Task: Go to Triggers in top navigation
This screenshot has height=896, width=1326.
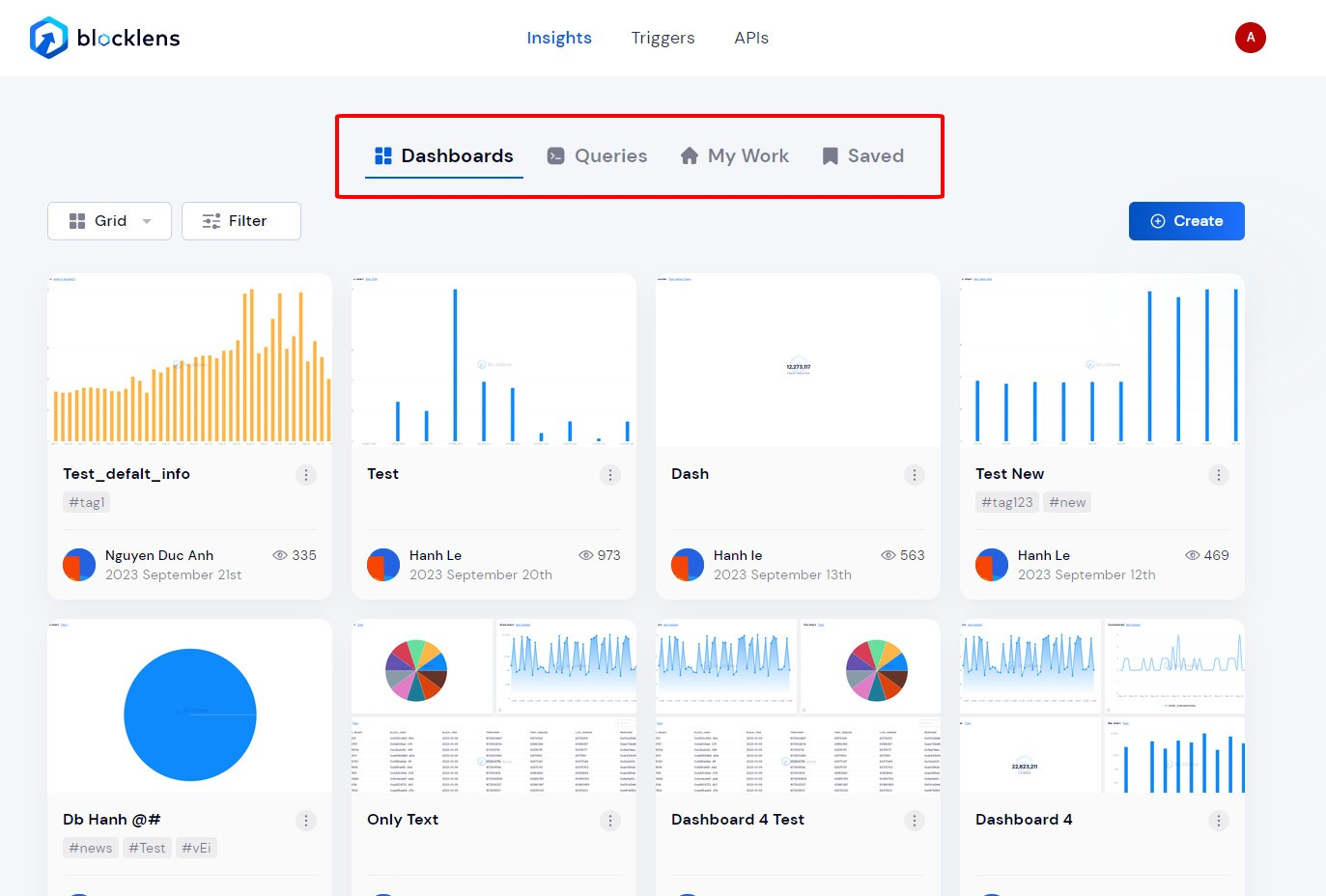Action: [663, 38]
